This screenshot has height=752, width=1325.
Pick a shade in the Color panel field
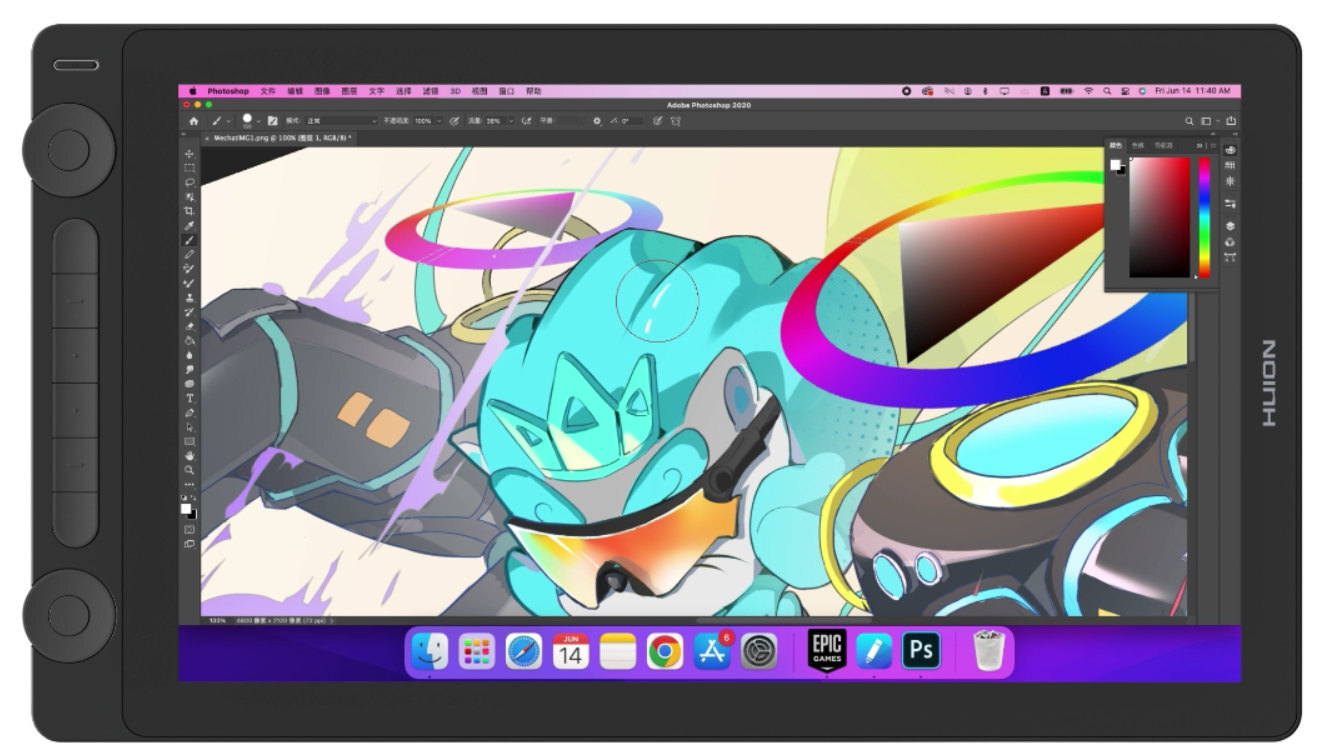[1160, 217]
